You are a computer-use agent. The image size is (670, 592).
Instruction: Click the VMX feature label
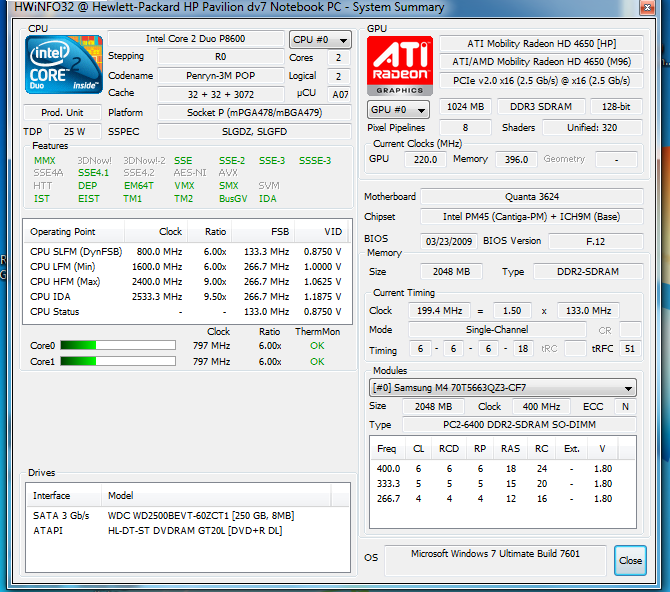184,186
